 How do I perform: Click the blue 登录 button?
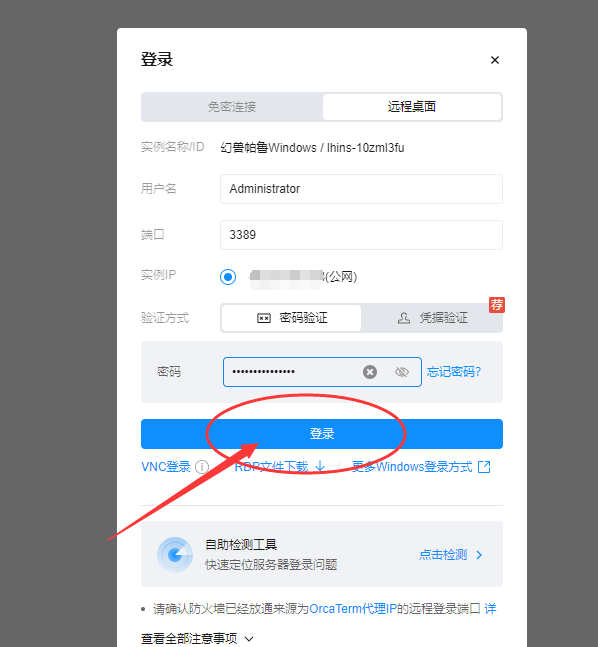(322, 434)
